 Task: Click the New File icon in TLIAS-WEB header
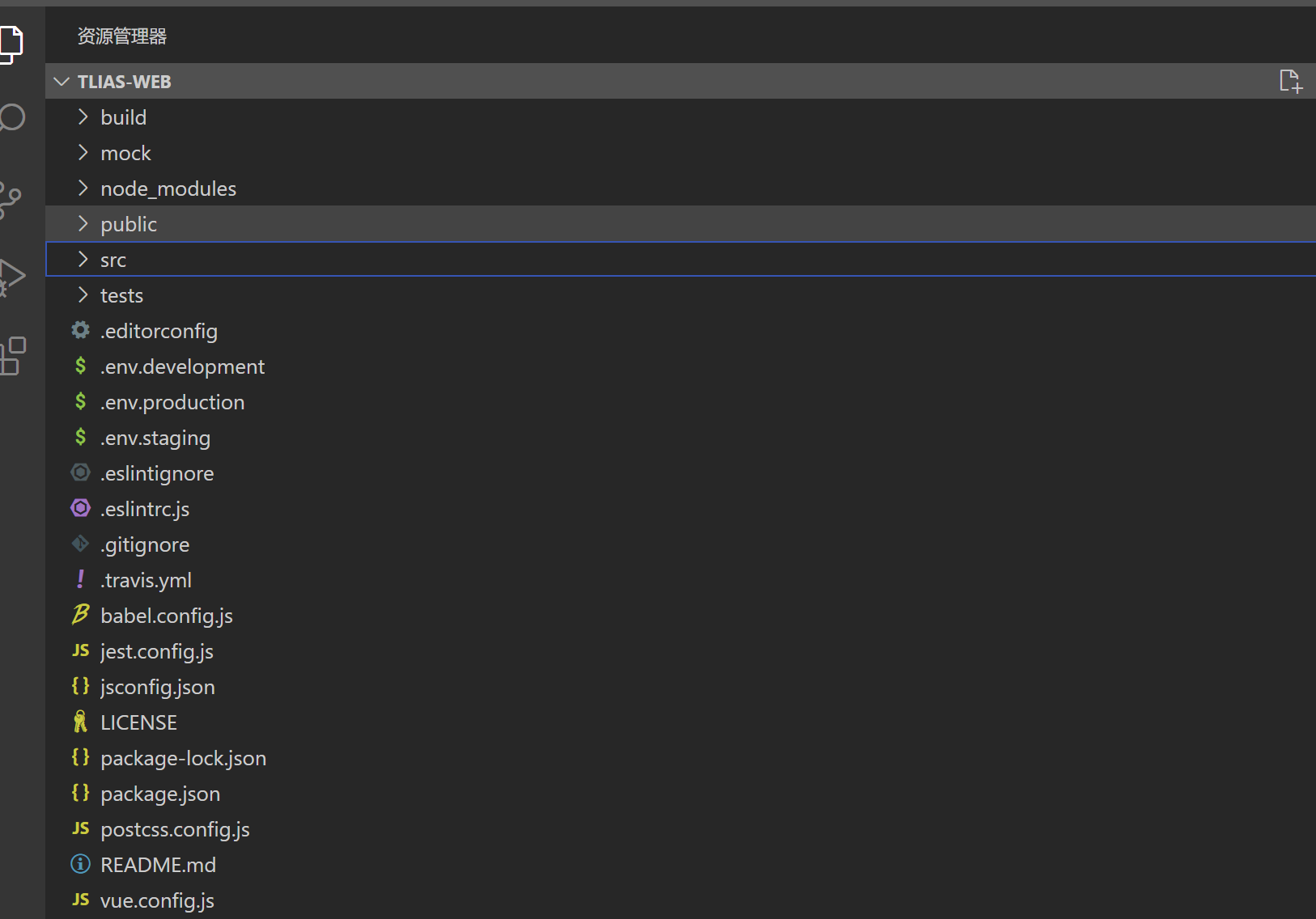[1291, 81]
